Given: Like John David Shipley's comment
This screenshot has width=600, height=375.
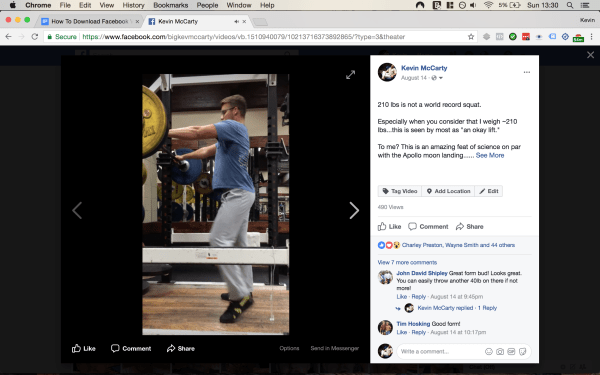Looking at the screenshot, I should (401, 297).
